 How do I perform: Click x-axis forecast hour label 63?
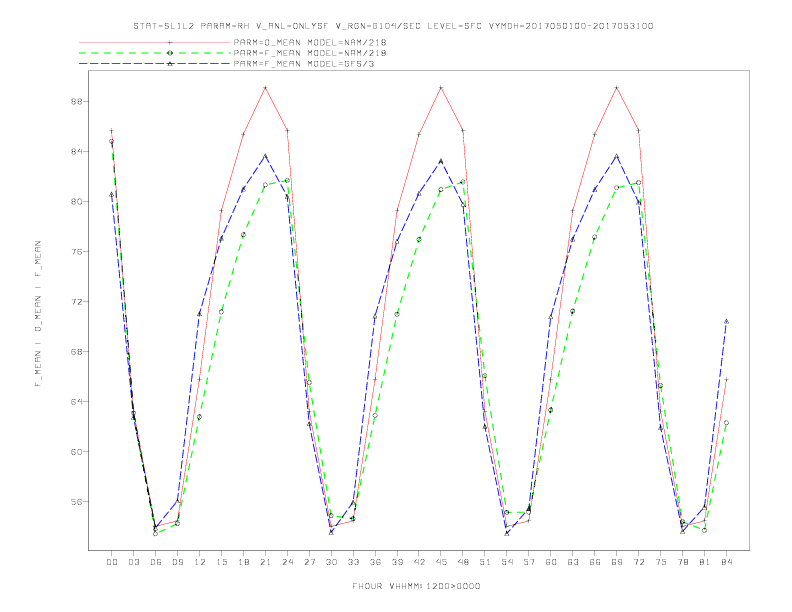[573, 562]
